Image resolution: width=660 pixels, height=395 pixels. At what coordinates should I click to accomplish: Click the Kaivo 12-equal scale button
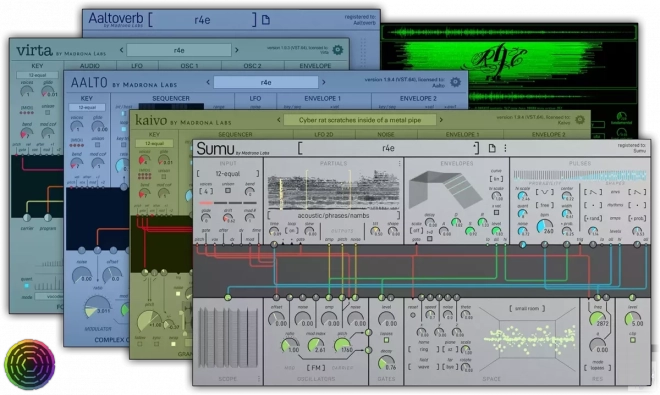point(154,144)
